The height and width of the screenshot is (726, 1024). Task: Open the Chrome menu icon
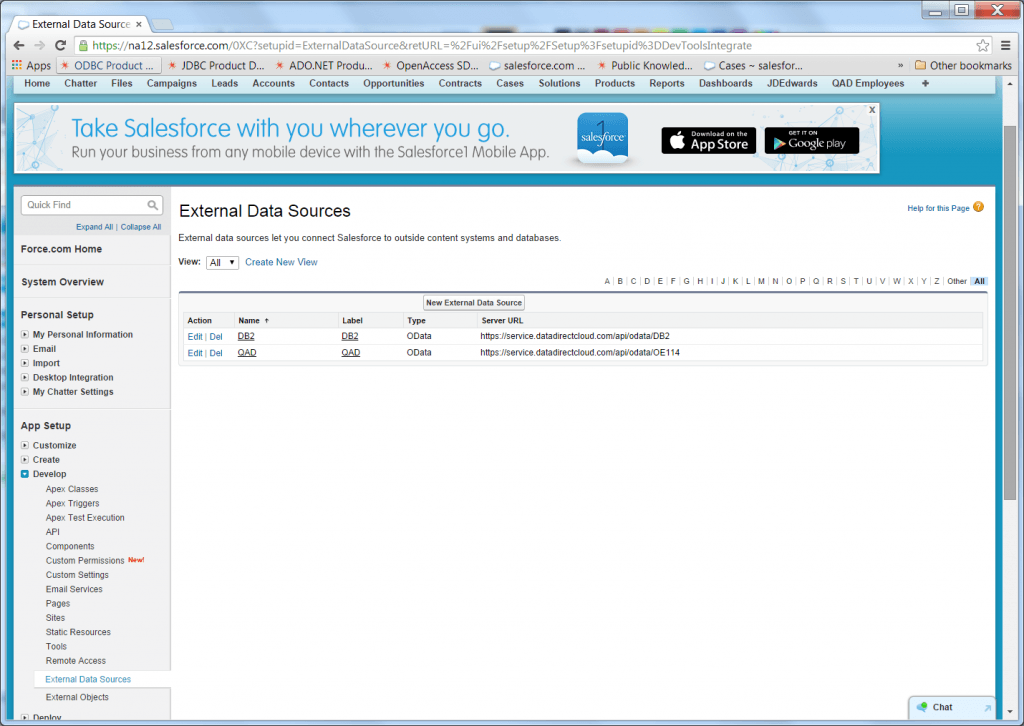coord(1008,45)
